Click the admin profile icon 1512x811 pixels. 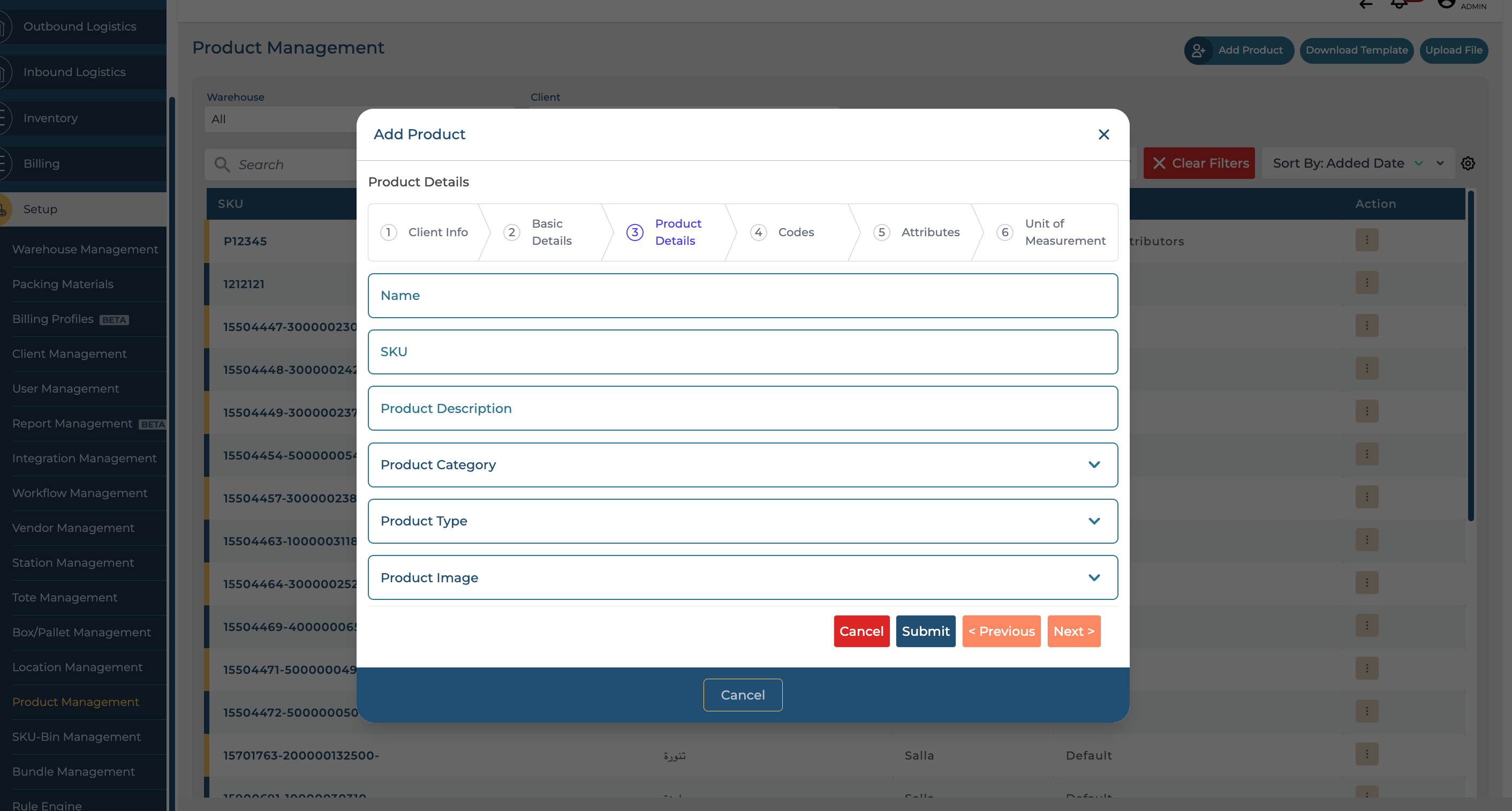tap(1446, 5)
